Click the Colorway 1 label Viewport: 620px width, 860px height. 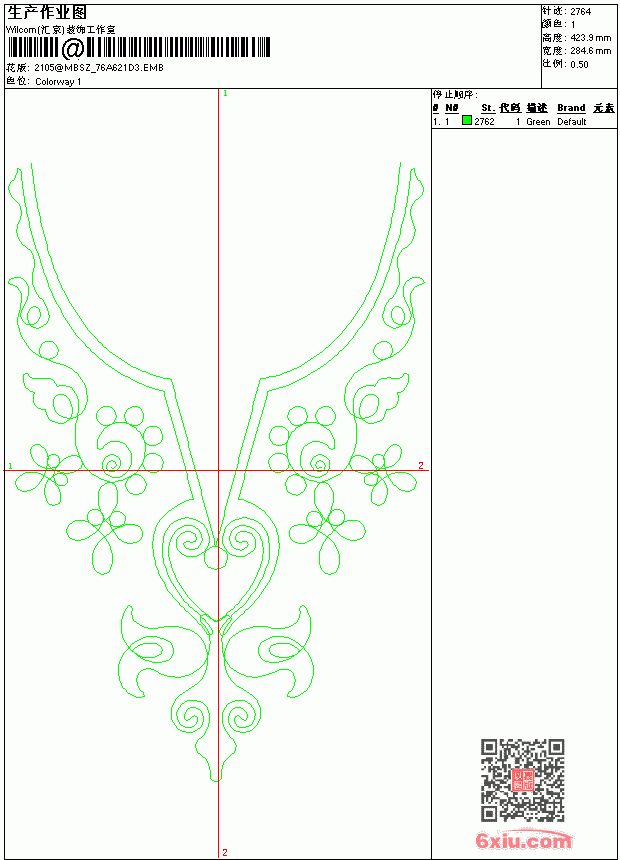point(58,82)
